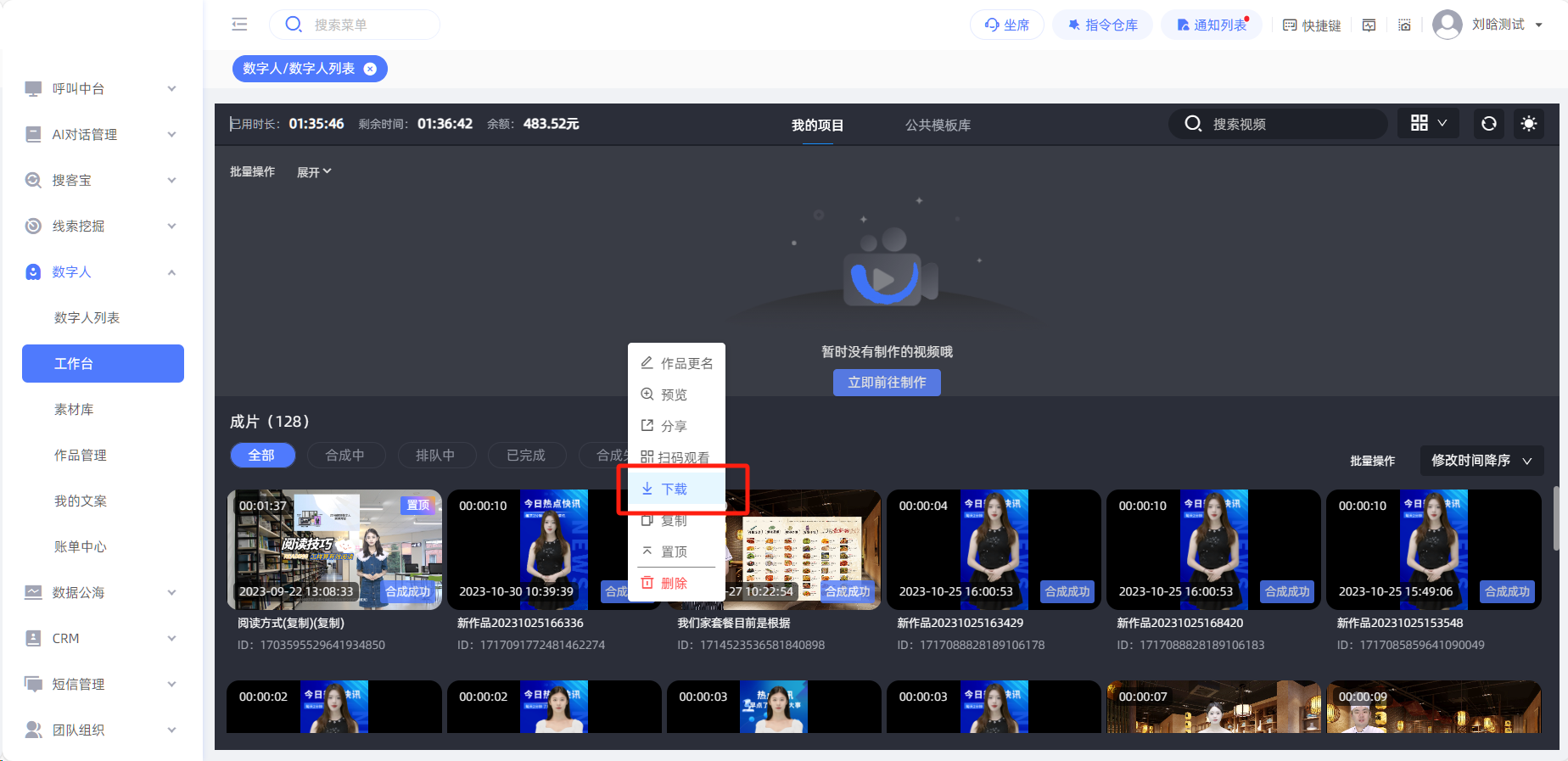
Task: Select the 合成中 filter pill
Action: pos(345,456)
